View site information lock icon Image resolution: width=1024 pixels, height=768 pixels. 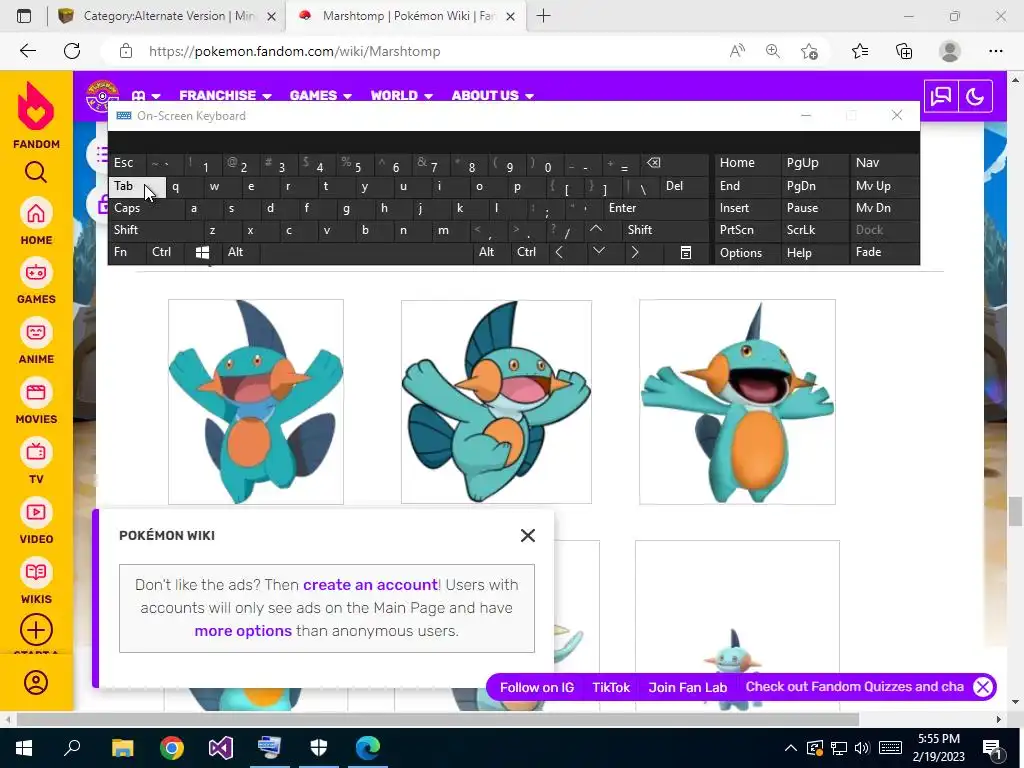pyautogui.click(x=126, y=51)
